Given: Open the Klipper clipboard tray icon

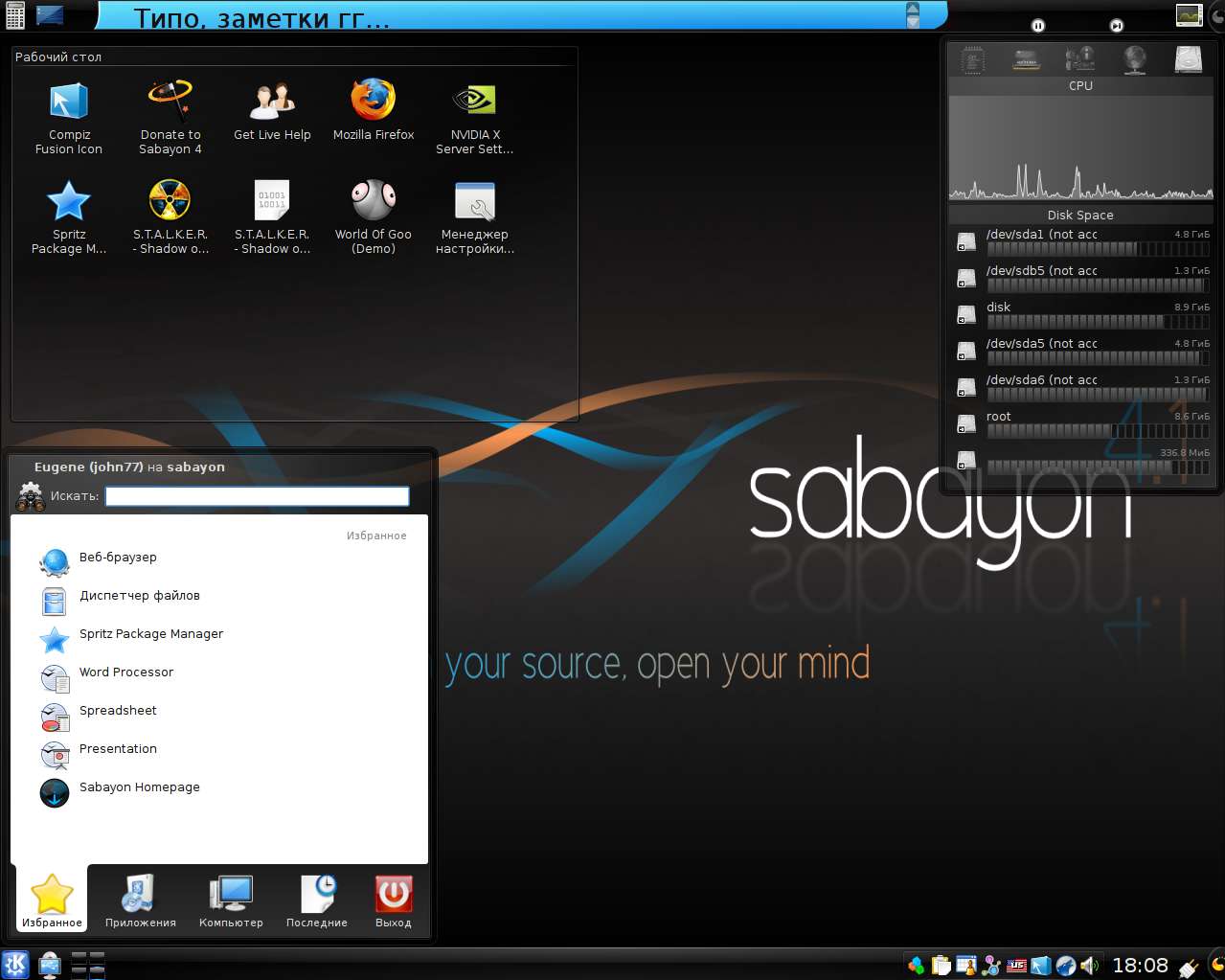Looking at the screenshot, I should coord(941,966).
